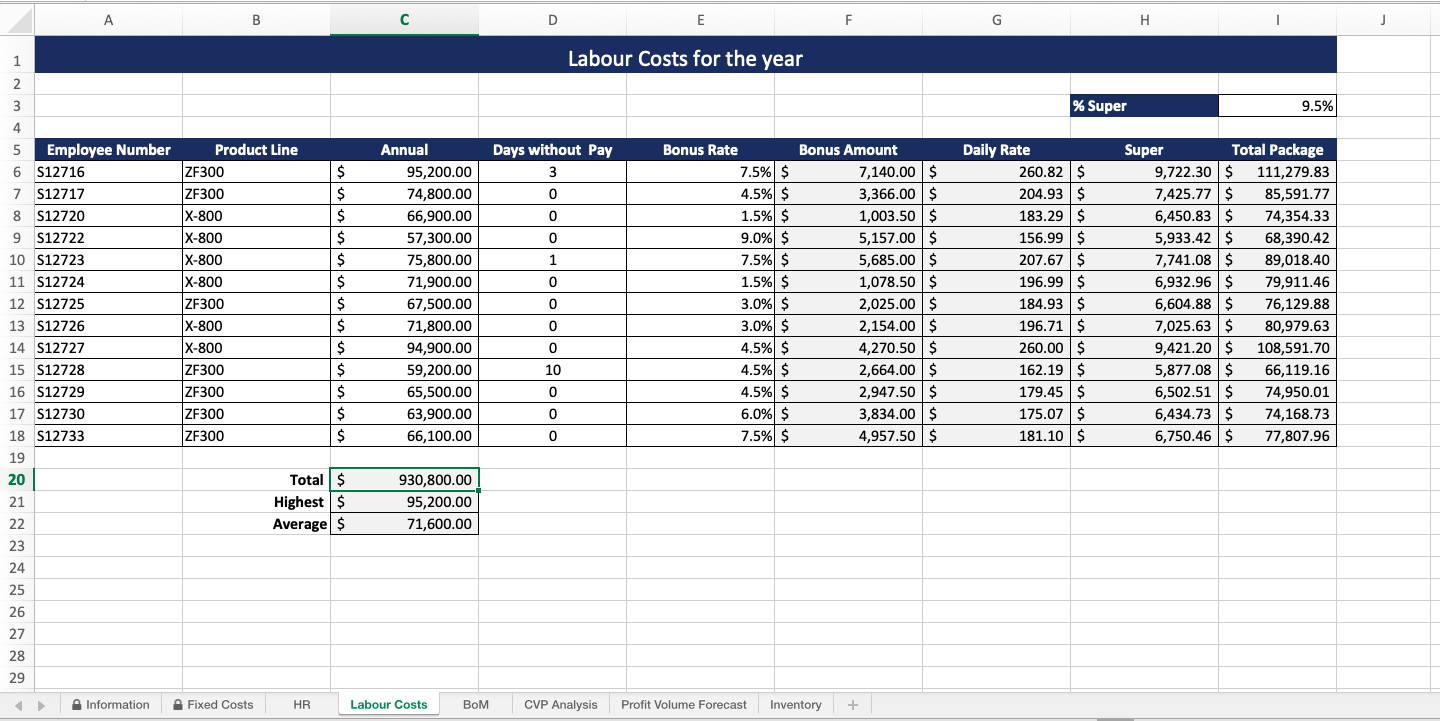Select column C by clicking its header
This screenshot has width=1440, height=721.
click(404, 18)
